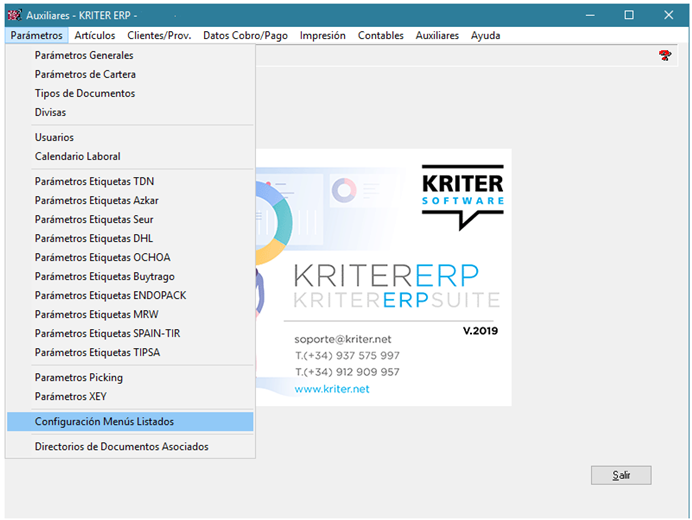Click the soporte@kriter.net address

(x=342, y=339)
